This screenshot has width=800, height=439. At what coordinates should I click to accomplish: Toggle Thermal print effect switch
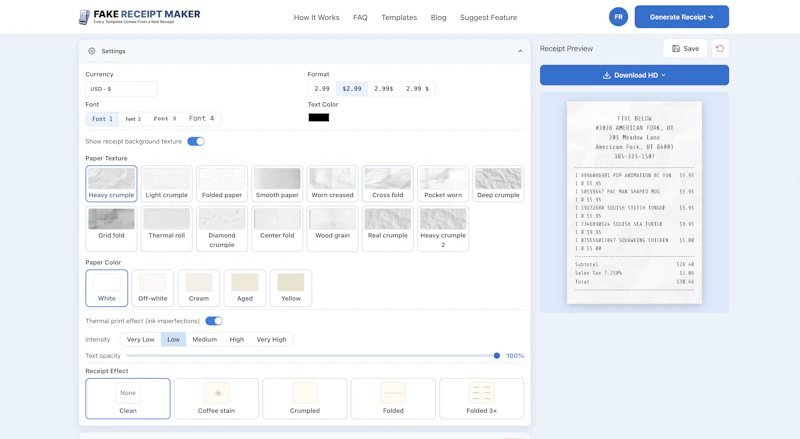pyautogui.click(x=214, y=321)
